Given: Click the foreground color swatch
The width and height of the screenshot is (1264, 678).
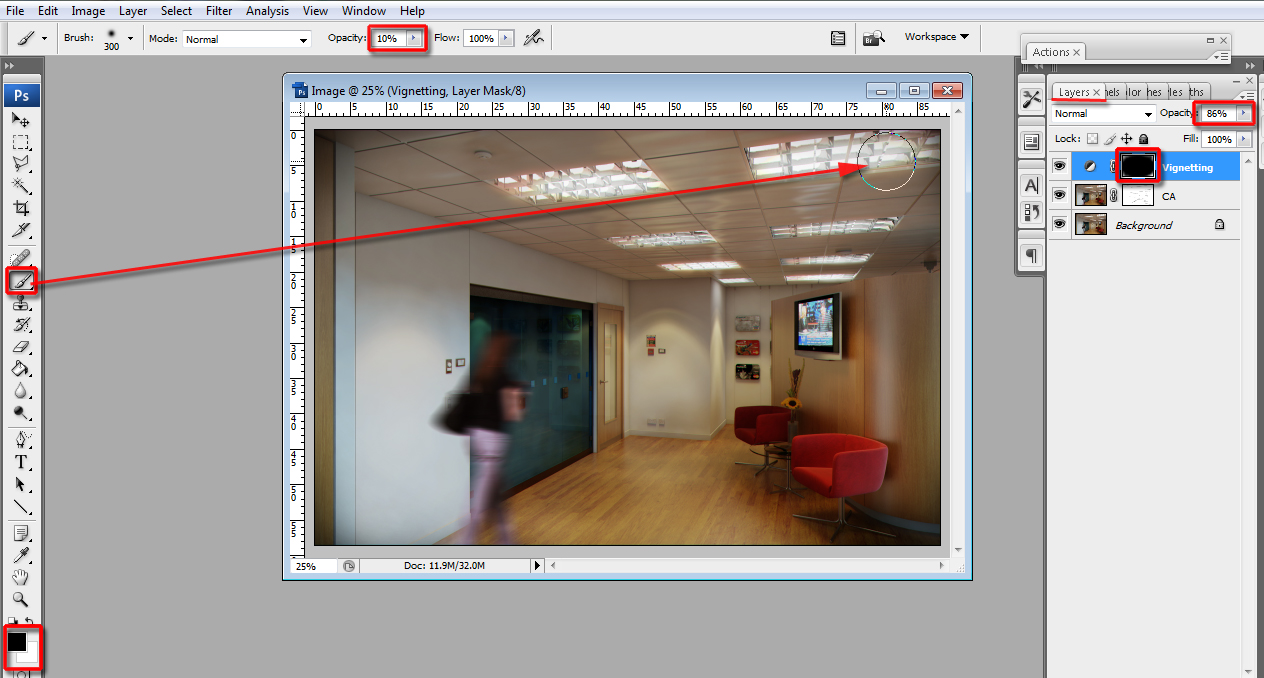Looking at the screenshot, I should point(17,641).
